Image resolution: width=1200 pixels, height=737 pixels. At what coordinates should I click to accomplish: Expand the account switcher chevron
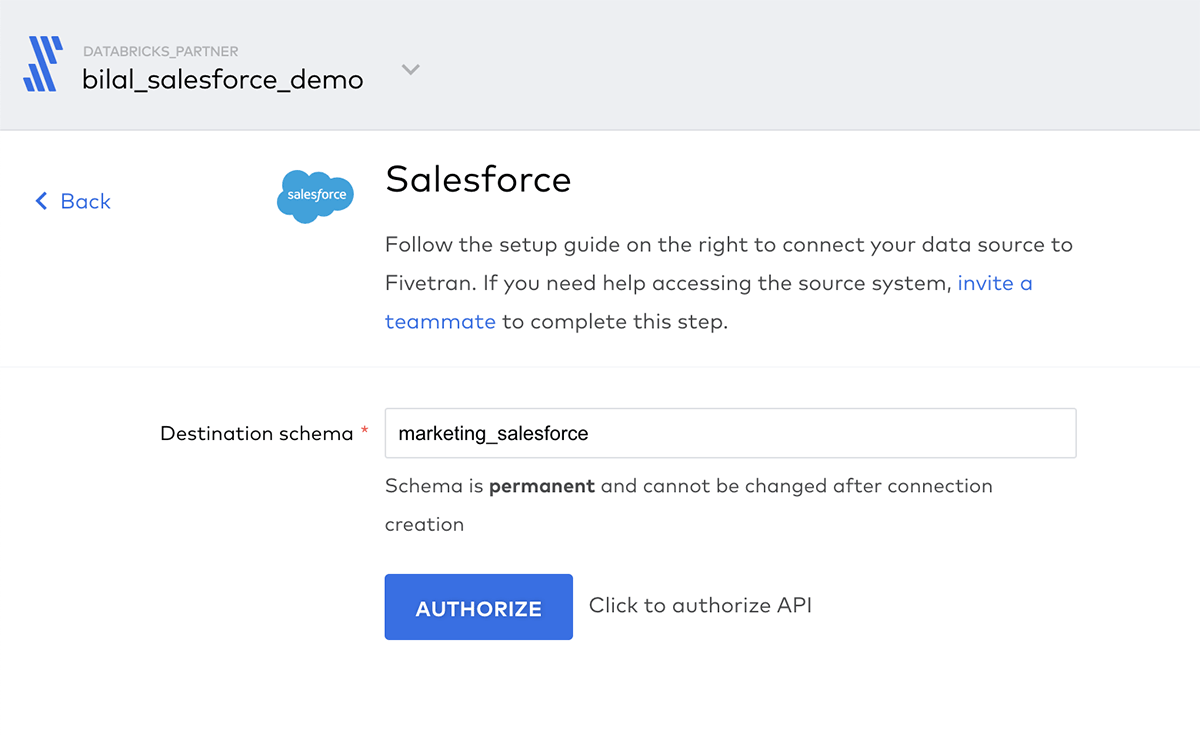pos(410,70)
